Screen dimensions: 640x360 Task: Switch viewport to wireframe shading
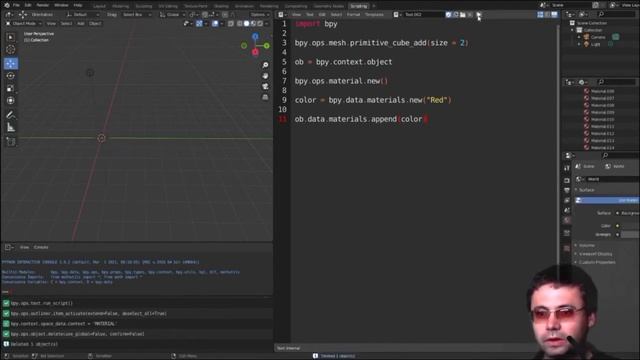(x=240, y=24)
